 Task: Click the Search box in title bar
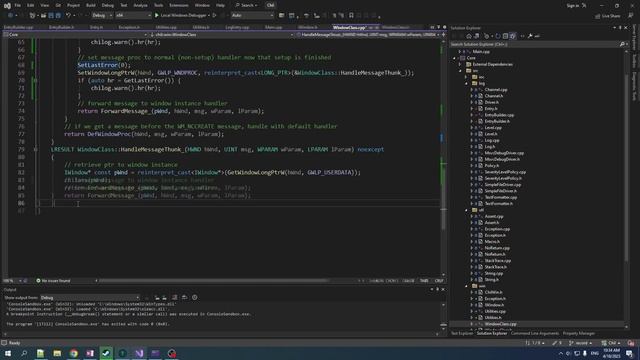(x=247, y=5)
